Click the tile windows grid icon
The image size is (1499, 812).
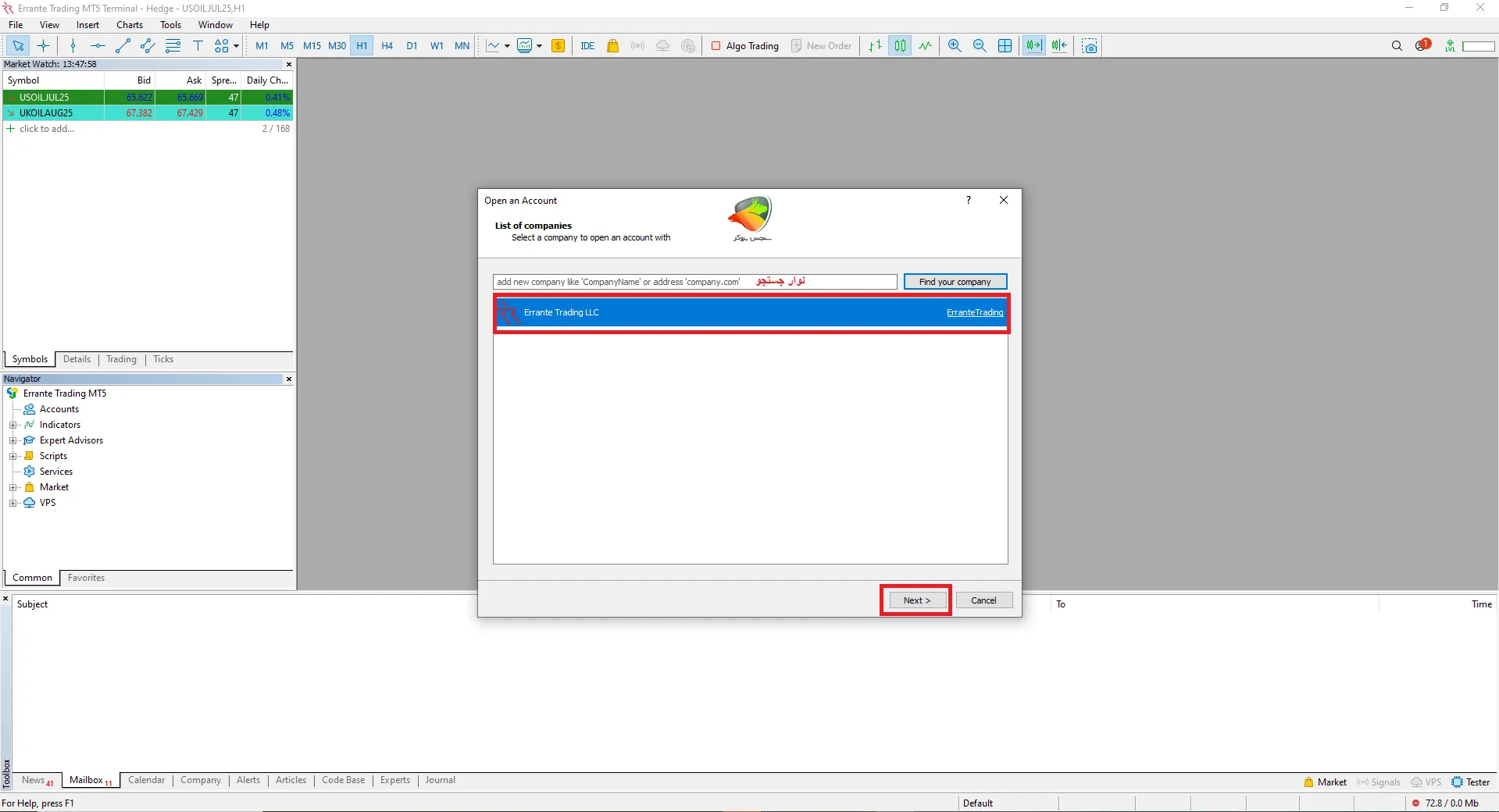[1005, 46]
